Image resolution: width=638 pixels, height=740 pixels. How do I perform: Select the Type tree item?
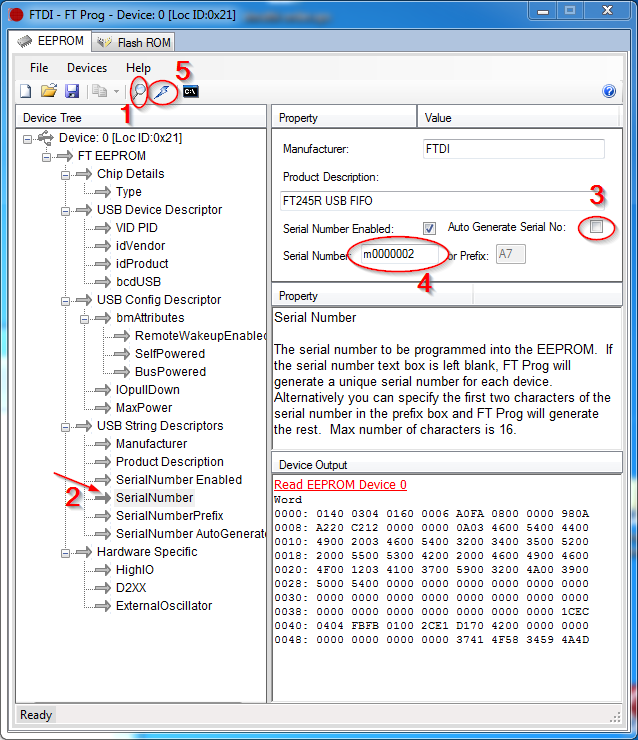click(129, 192)
